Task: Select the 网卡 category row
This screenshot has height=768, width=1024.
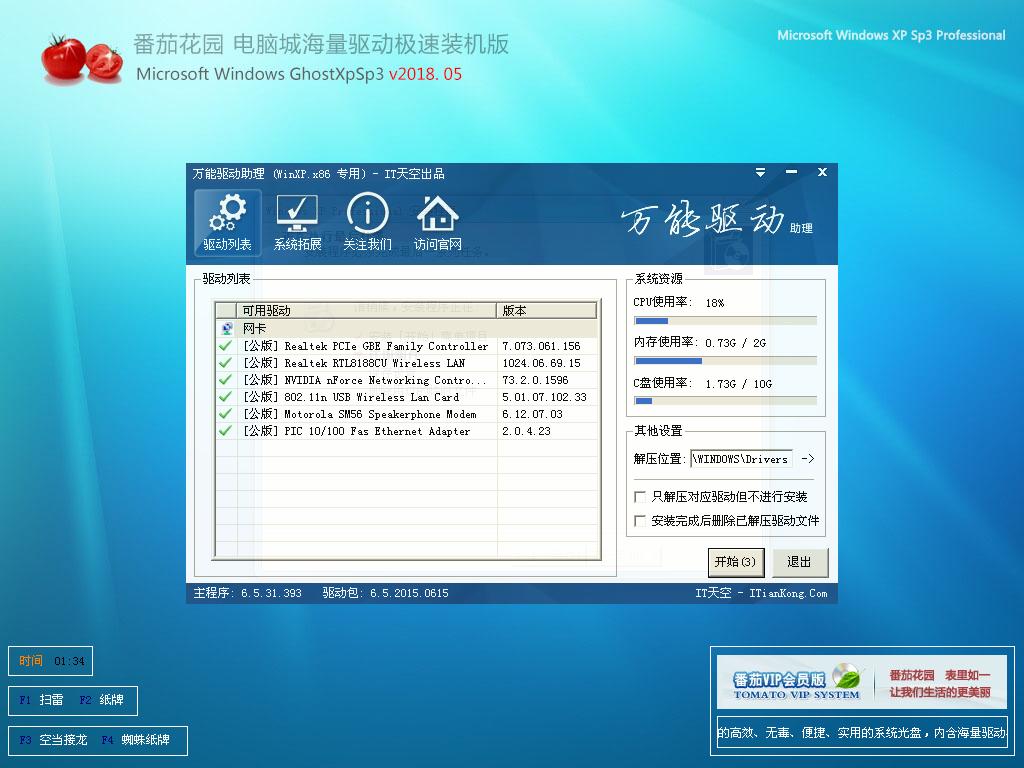Action: point(406,328)
